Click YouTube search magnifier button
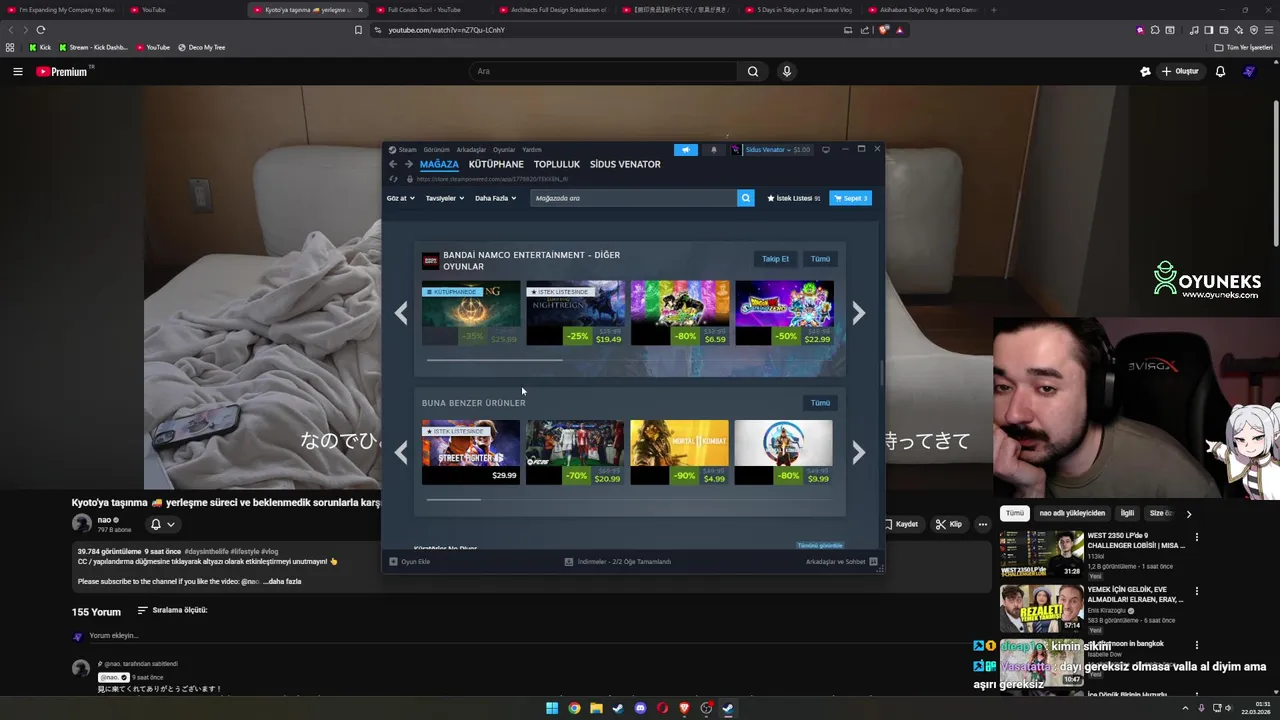Viewport: 1280px width, 720px height. tap(753, 71)
